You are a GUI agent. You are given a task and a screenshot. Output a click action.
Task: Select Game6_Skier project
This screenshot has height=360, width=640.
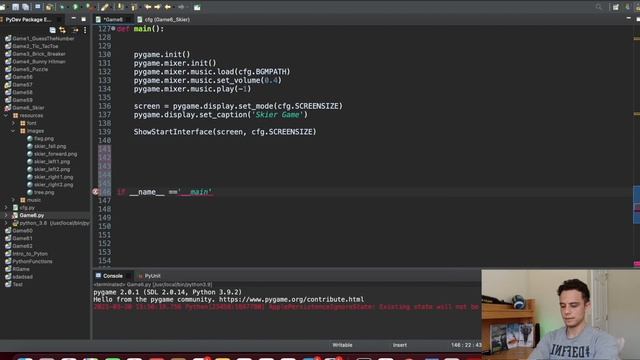tap(28, 108)
